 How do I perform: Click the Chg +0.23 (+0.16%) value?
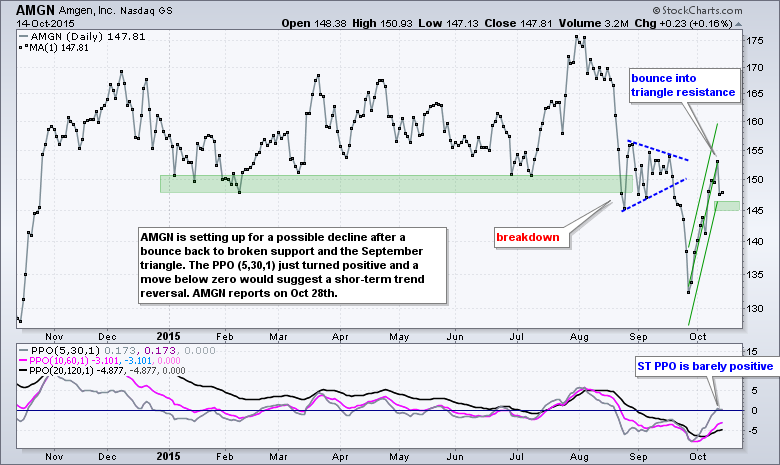(683, 23)
